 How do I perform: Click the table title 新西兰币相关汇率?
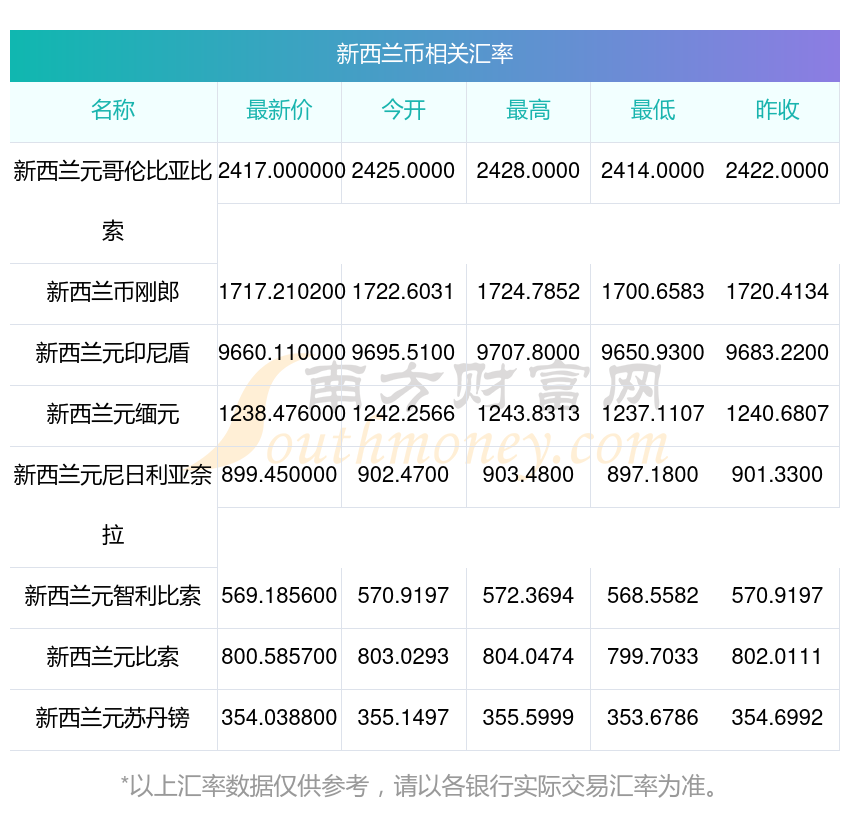click(424, 54)
